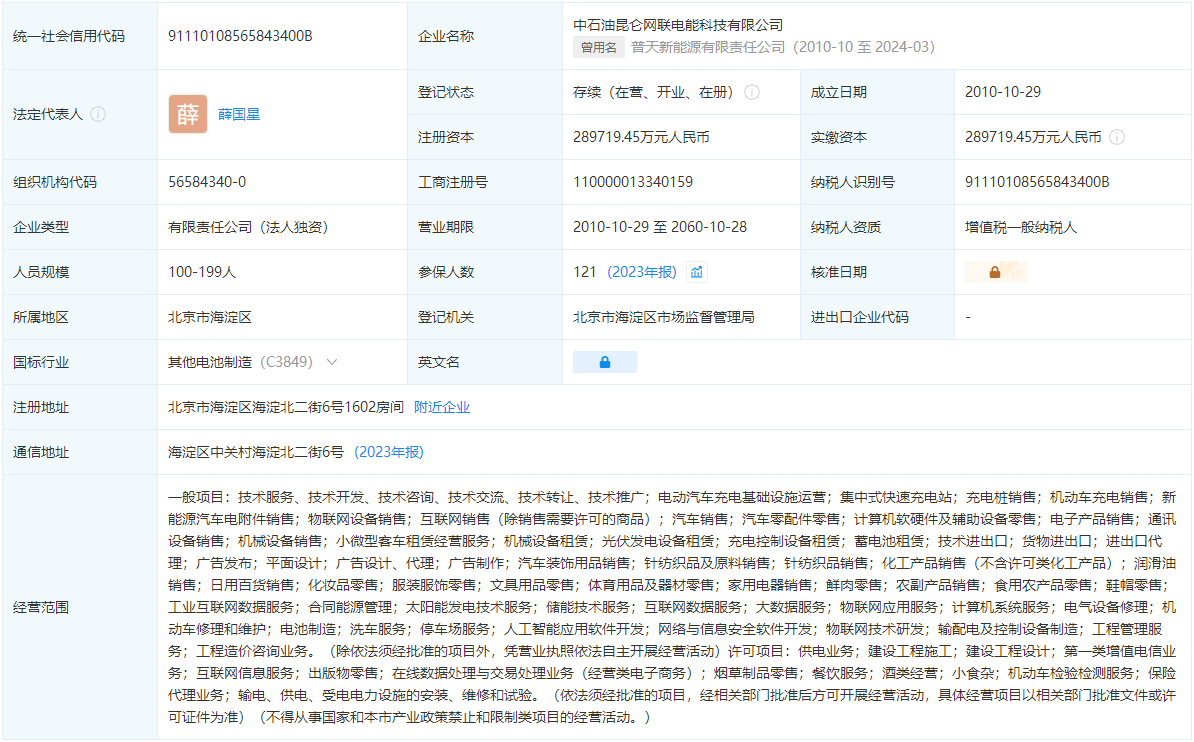The width and height of the screenshot is (1194, 742).
Task: Click the 薛 avatar of the legal representative
Action: pyautogui.click(x=188, y=114)
